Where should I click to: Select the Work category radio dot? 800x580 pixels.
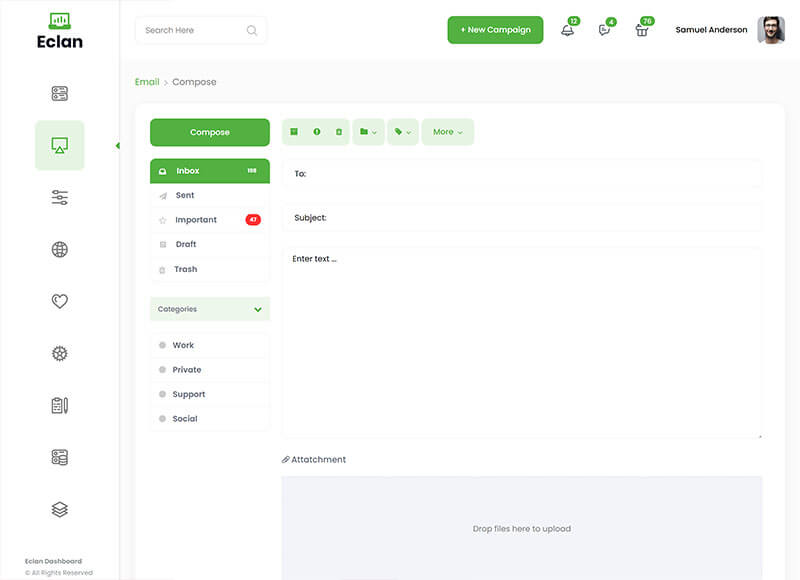[x=162, y=345]
